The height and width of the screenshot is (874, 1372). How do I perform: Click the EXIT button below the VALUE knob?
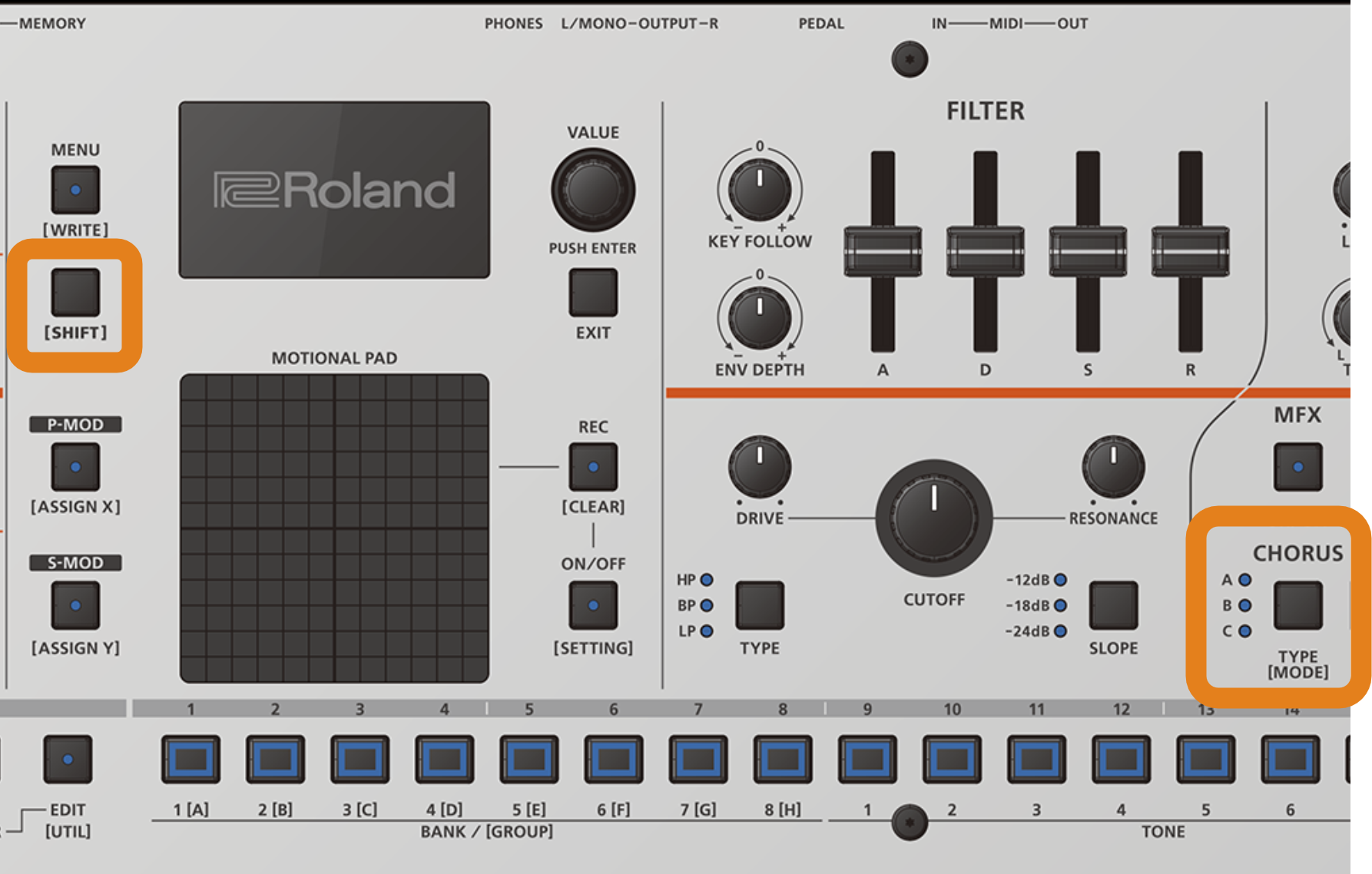click(593, 292)
